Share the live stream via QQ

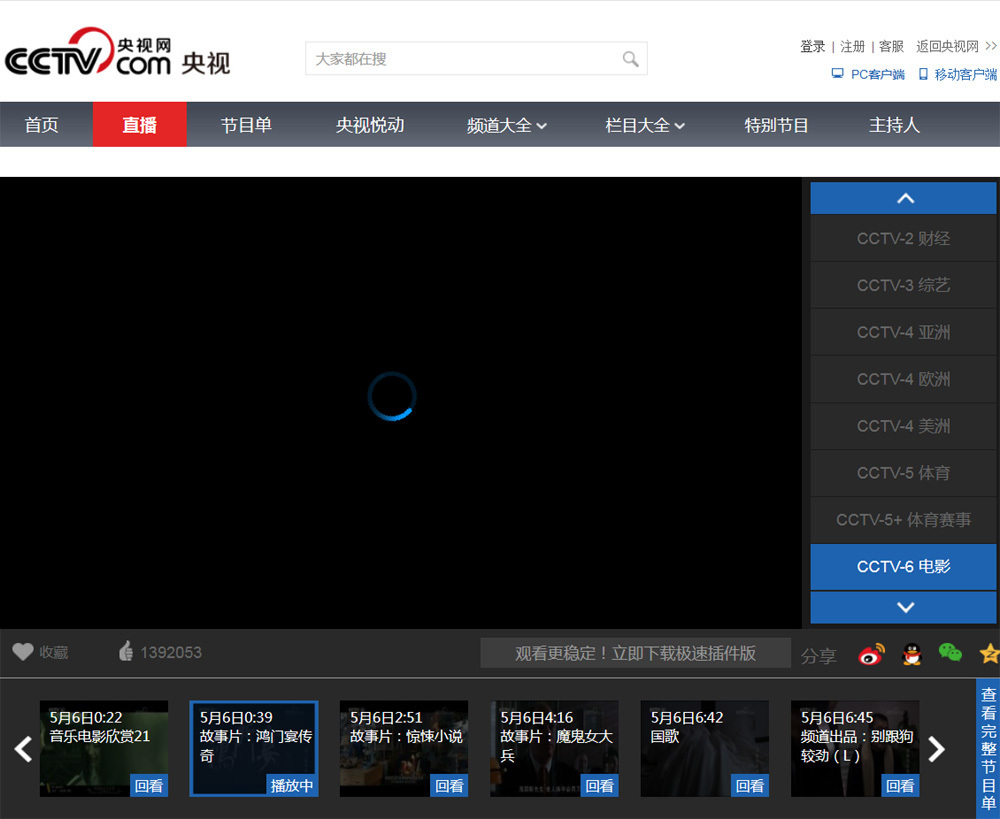pyautogui.click(x=910, y=652)
